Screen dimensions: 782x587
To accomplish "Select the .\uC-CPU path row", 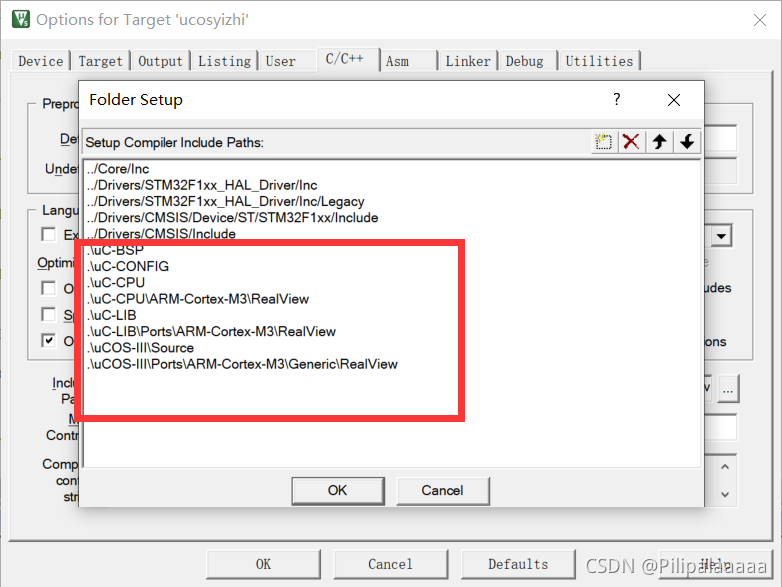I will pyautogui.click(x=116, y=283).
